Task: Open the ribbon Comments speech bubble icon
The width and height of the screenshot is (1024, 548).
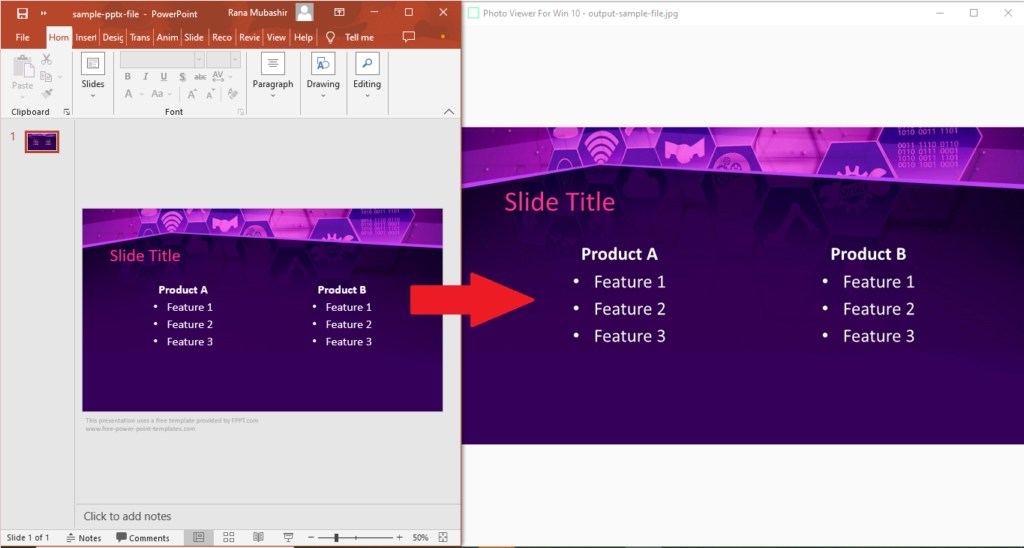Action: [x=408, y=37]
